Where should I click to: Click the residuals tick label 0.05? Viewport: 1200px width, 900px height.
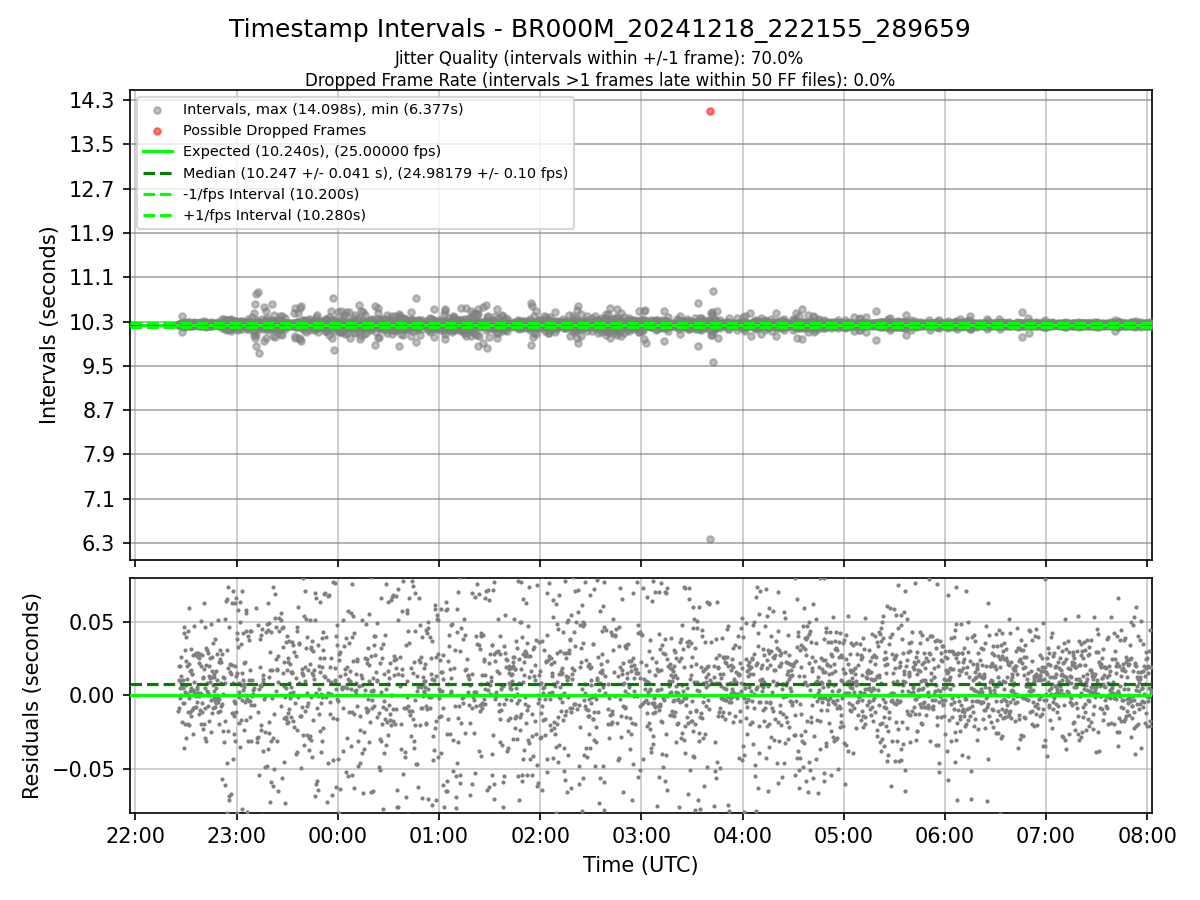point(94,622)
